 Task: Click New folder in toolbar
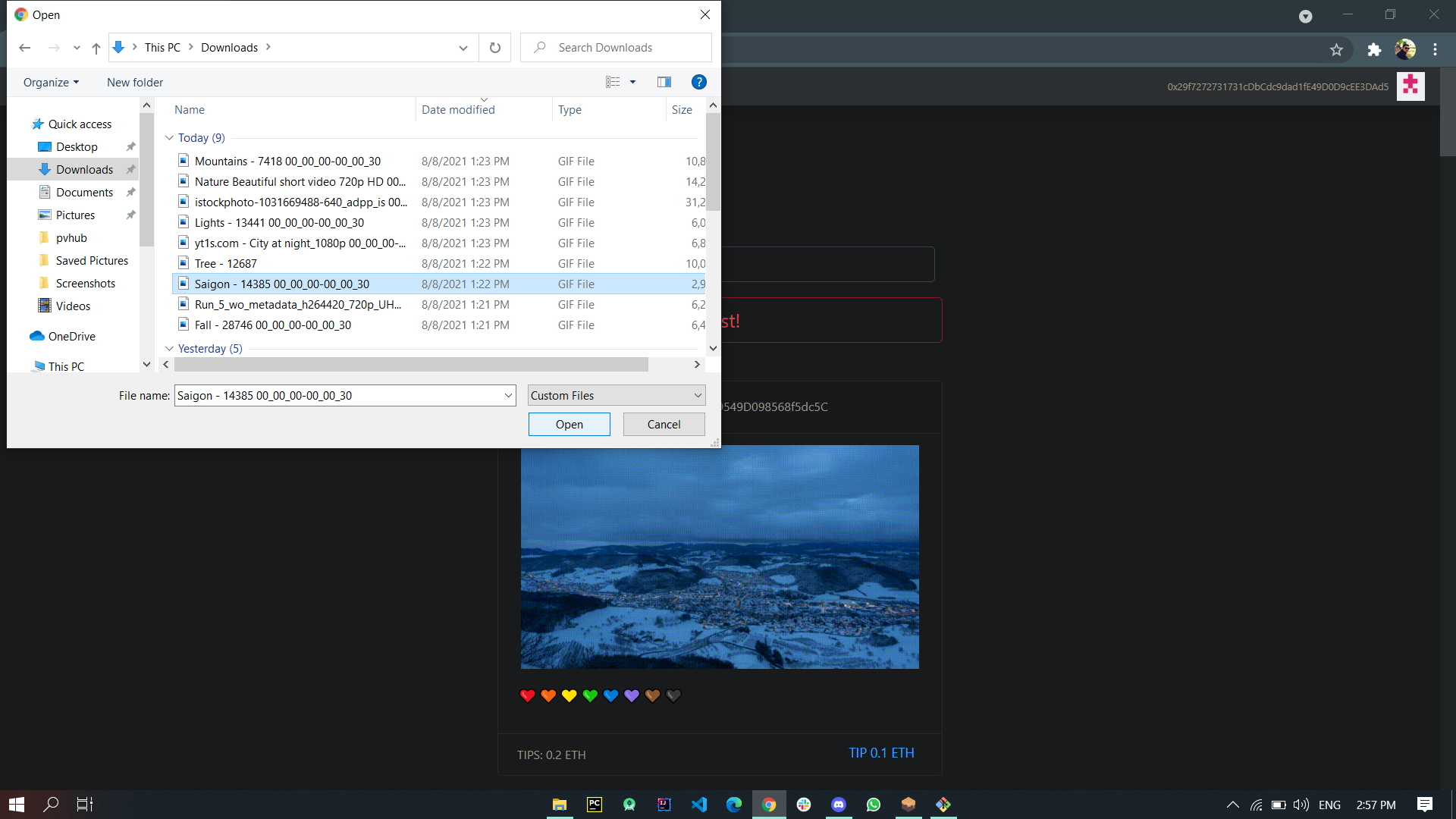[x=135, y=82]
